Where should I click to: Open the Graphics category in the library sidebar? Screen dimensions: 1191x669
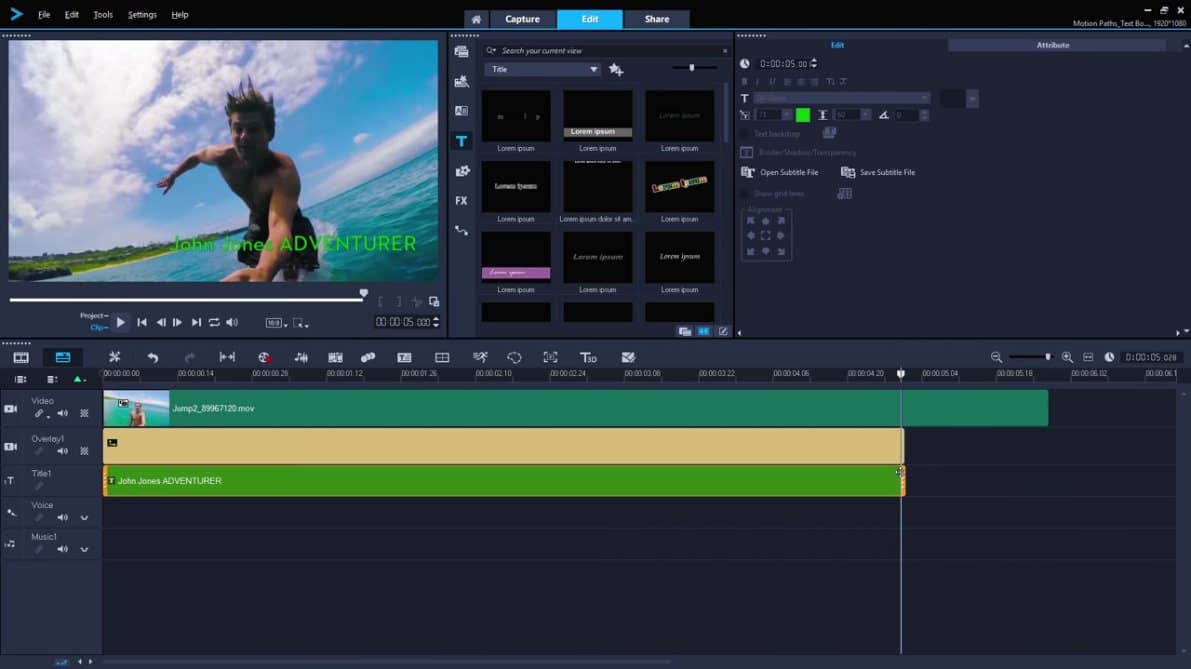[x=460, y=171]
